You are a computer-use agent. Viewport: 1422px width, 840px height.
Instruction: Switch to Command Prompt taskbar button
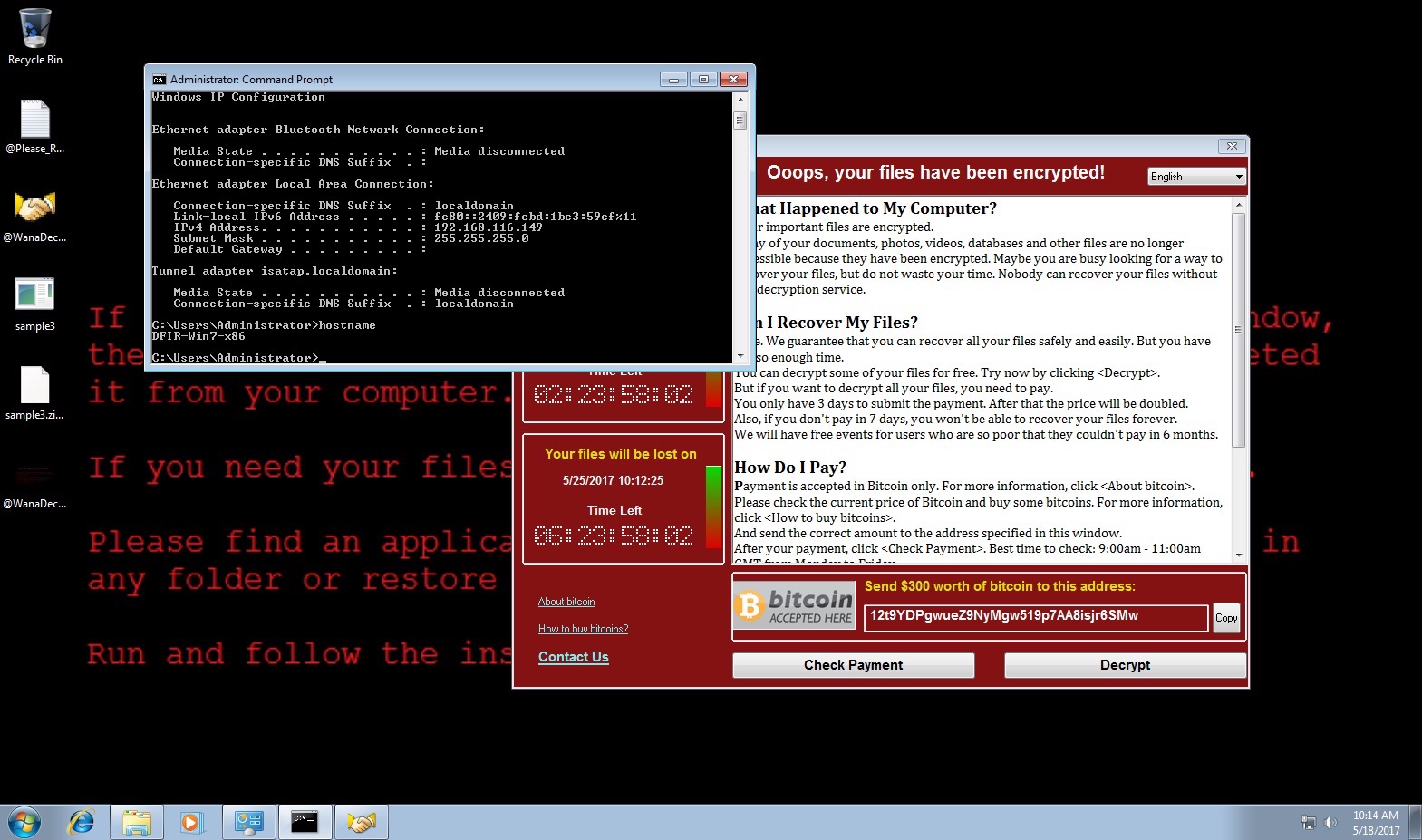(305, 823)
